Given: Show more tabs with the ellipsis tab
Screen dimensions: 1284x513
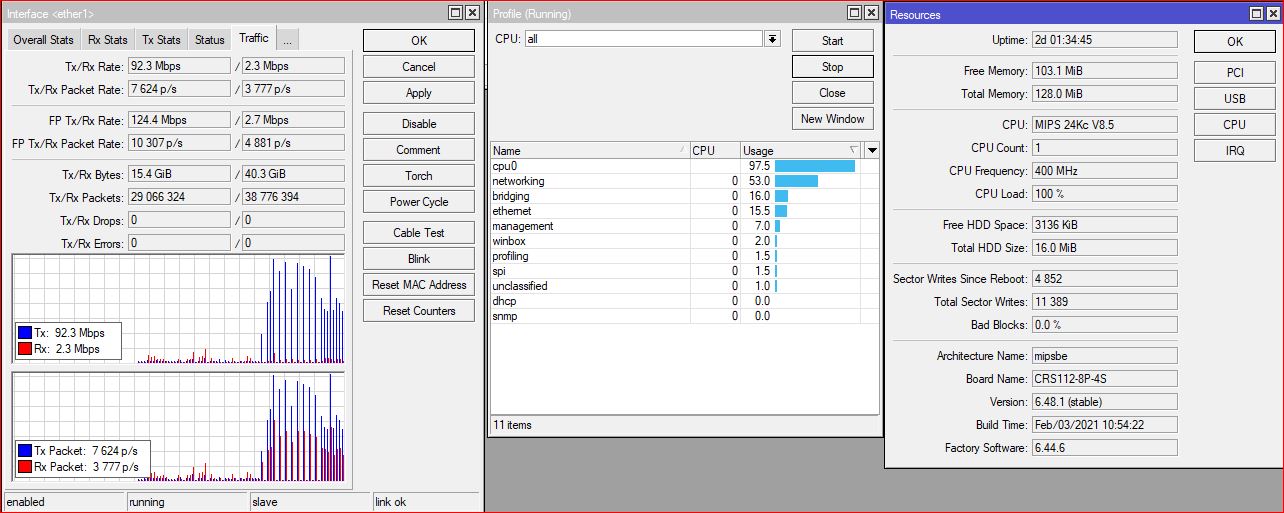Looking at the screenshot, I should [x=287, y=39].
